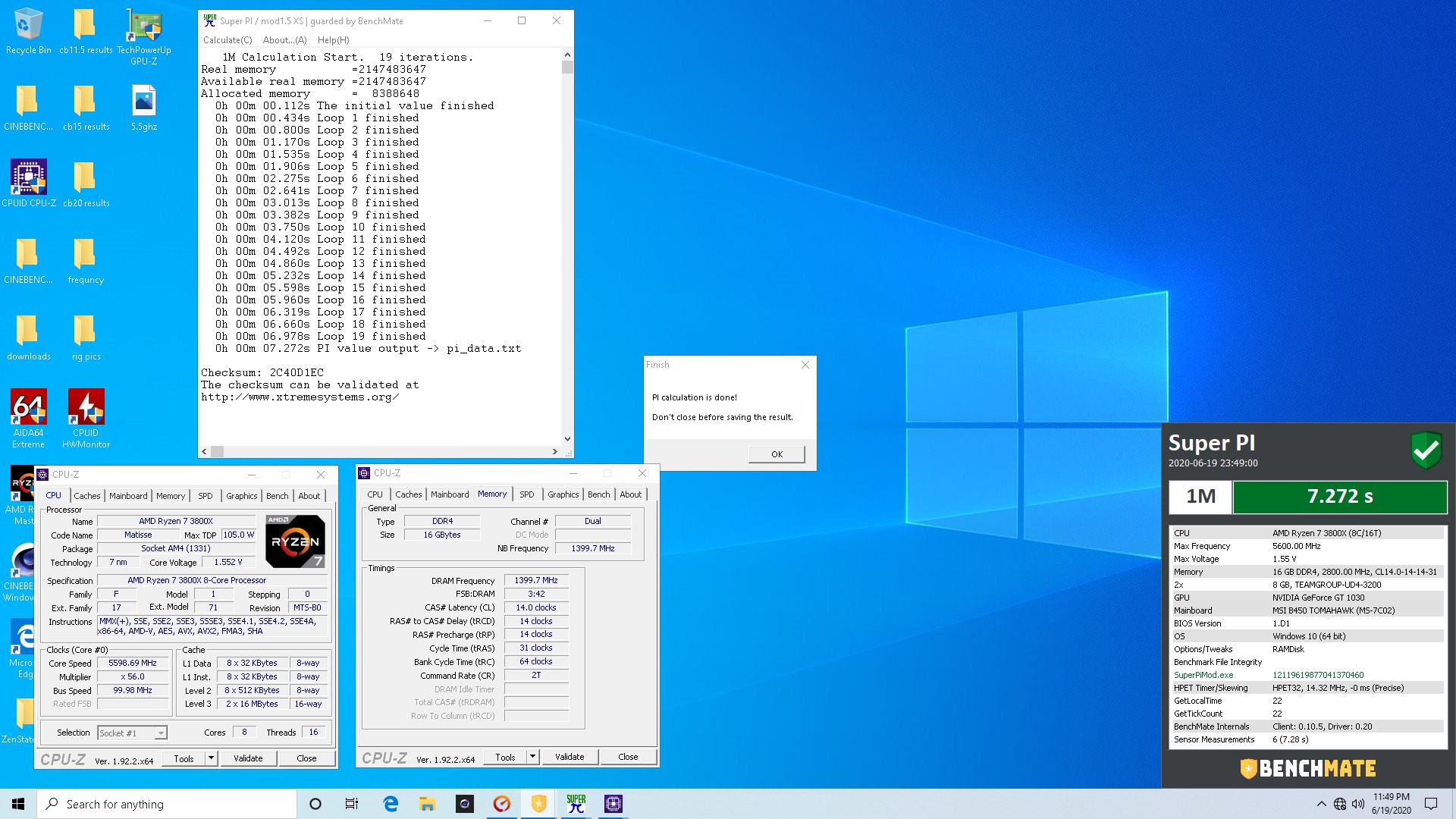Click the volume icon in system tray
Screen dimensions: 1456x819
pos(1358,804)
